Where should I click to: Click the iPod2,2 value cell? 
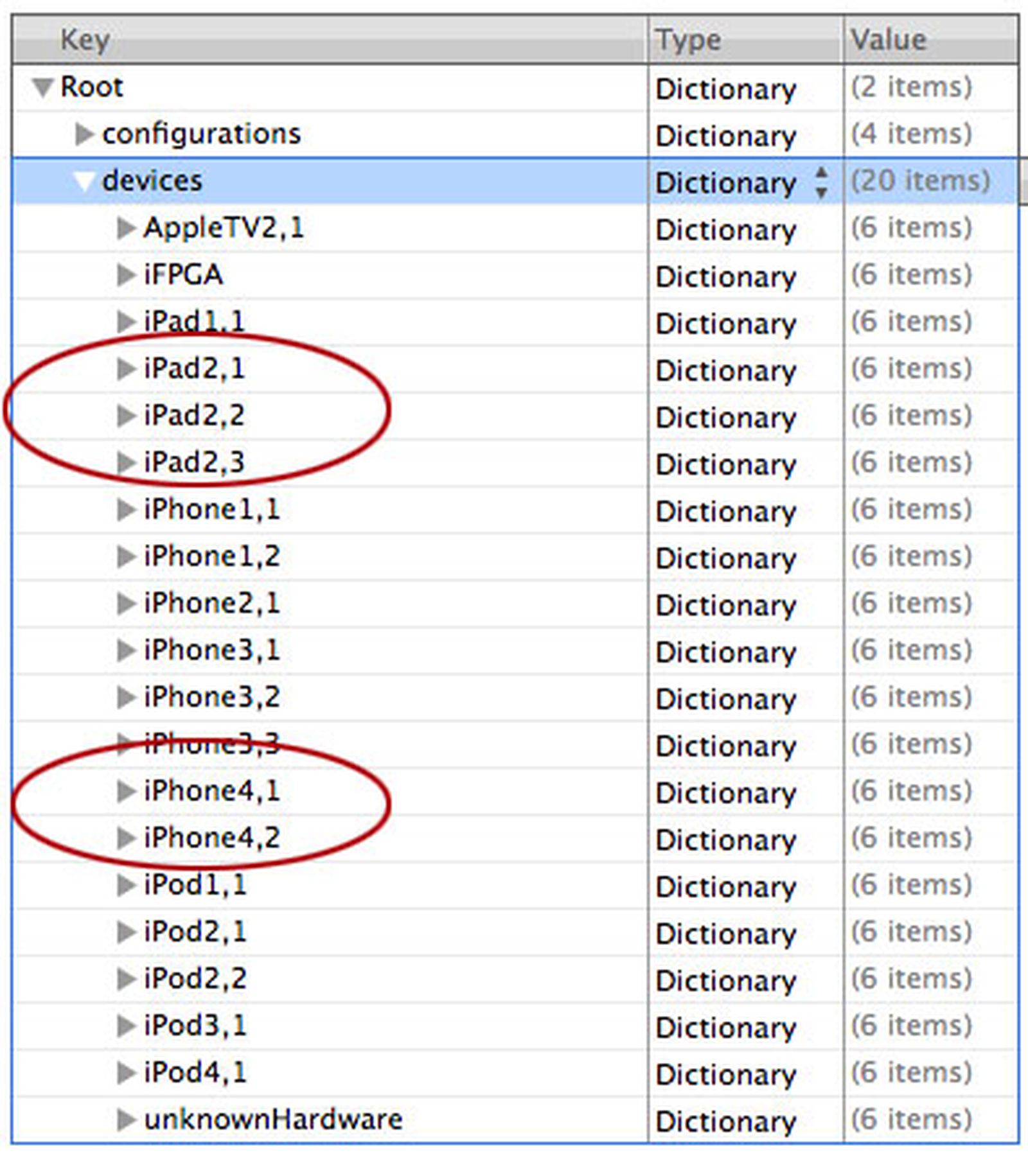click(x=911, y=979)
